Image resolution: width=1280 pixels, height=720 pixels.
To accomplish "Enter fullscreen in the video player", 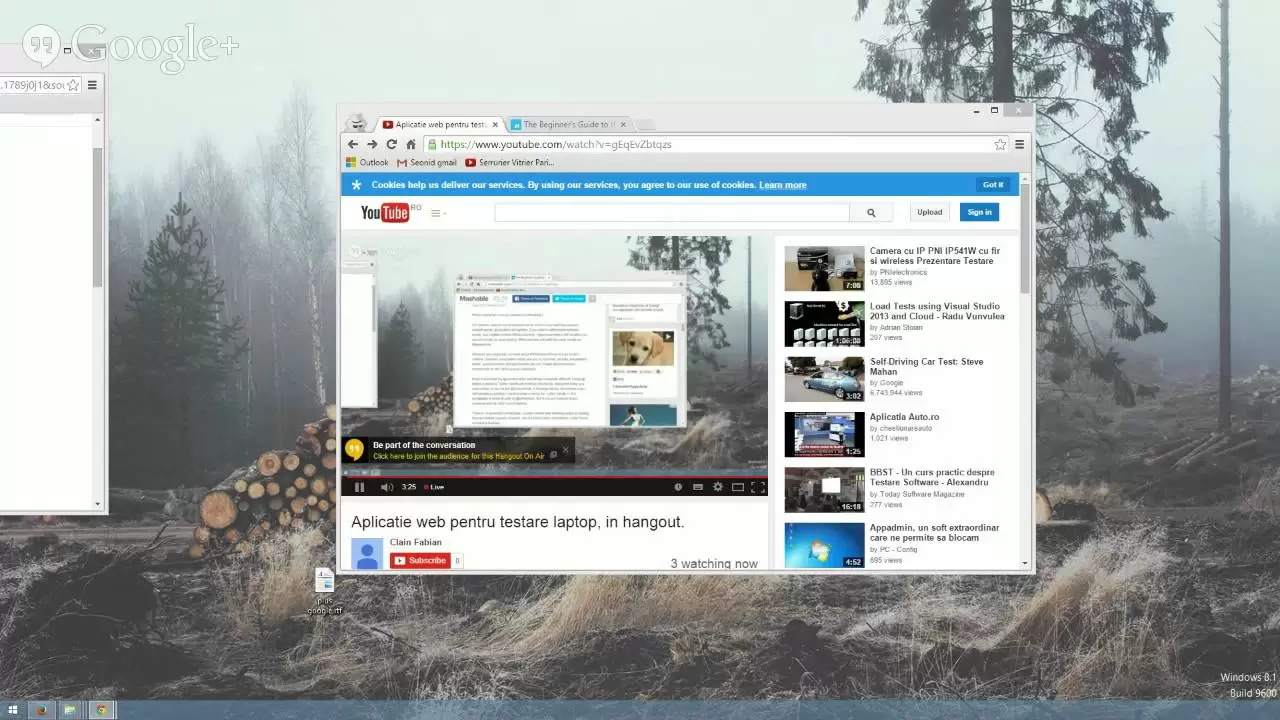I will coord(757,487).
